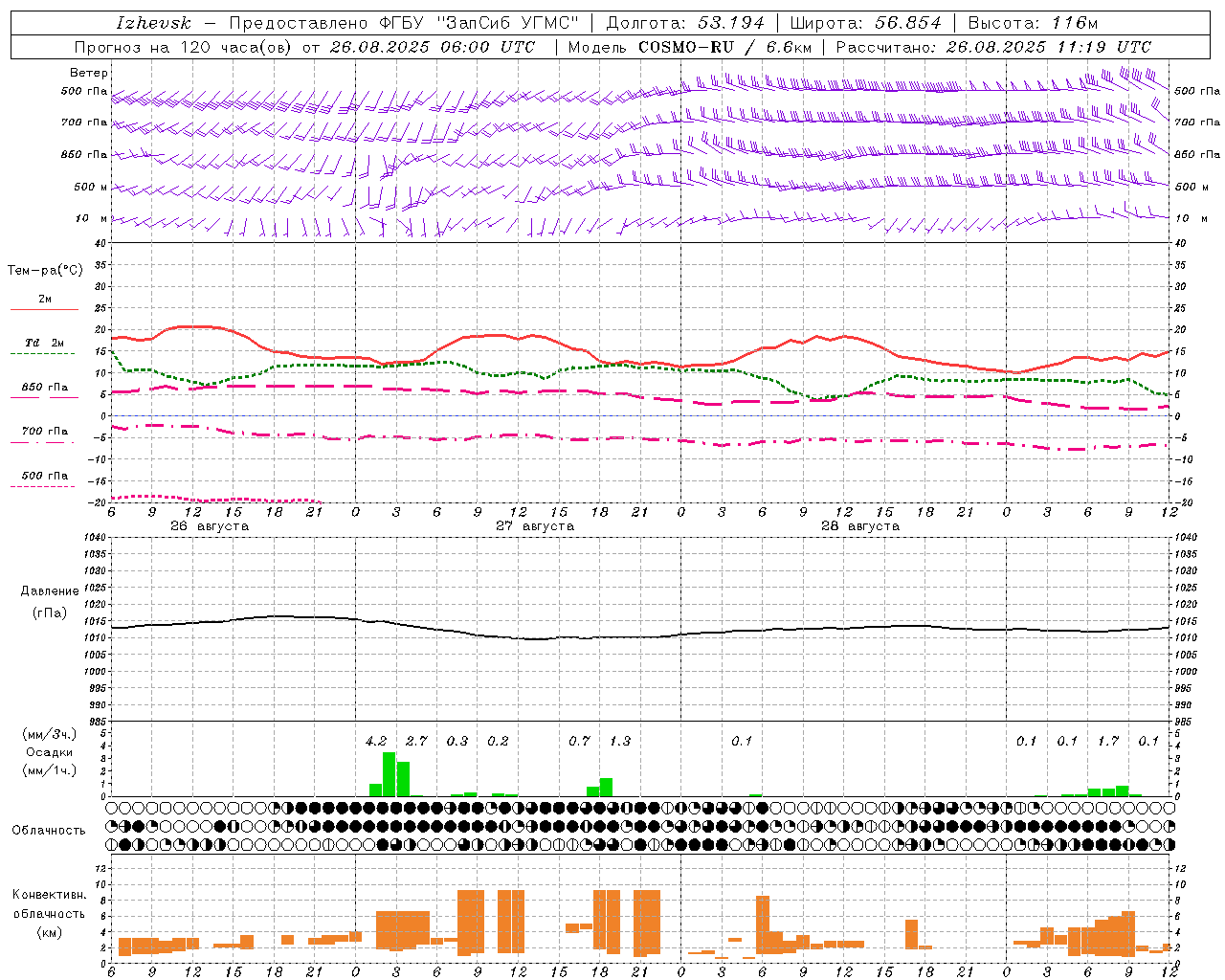Click the Облачность cloudiness row label
1225x980 pixels.
[49, 830]
